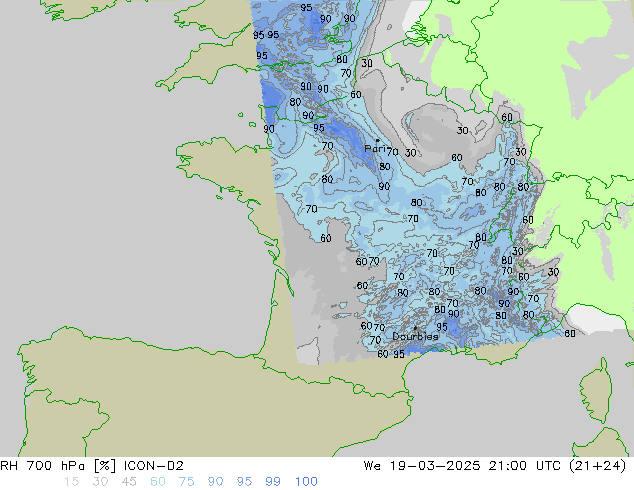Select the legend value 45
This screenshot has width=634, height=490.
pyautogui.click(x=129, y=482)
